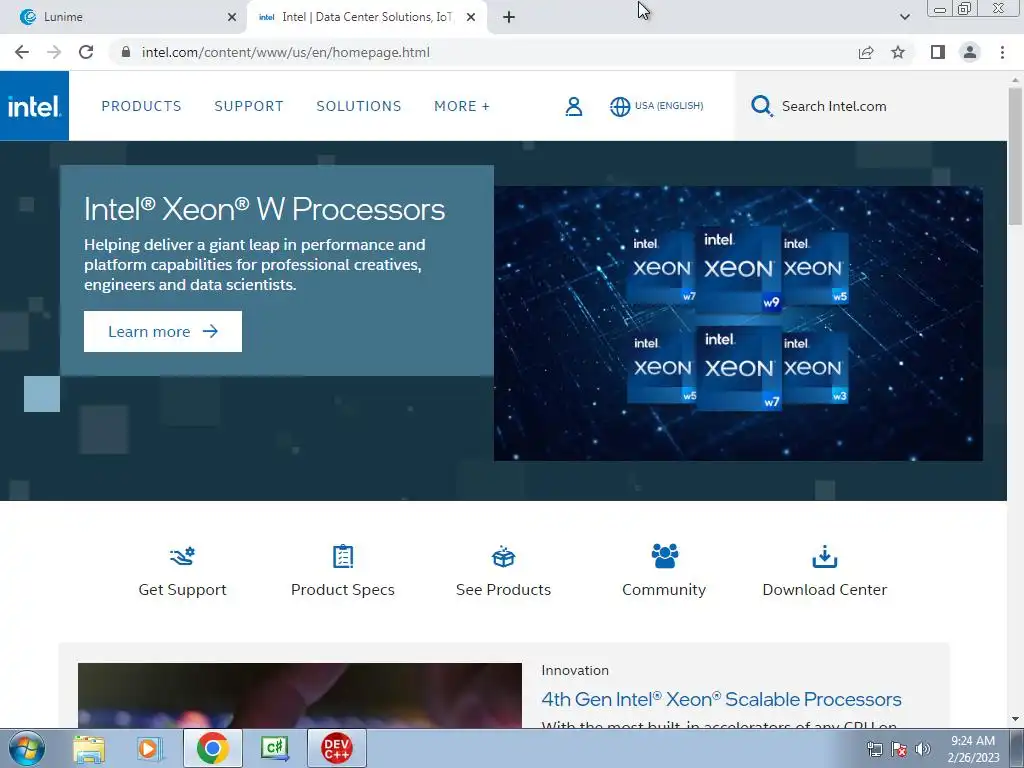This screenshot has width=1024, height=768.
Task: Click Chrome icon in taskbar
Action: (x=212, y=748)
